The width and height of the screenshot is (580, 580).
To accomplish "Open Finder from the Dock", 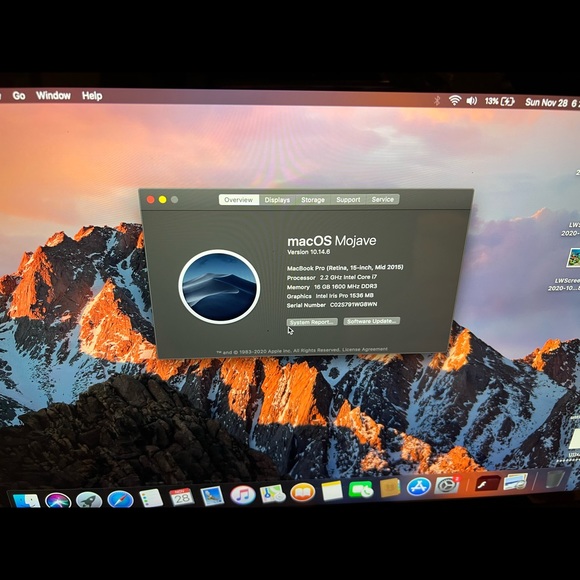I will tap(26, 500).
